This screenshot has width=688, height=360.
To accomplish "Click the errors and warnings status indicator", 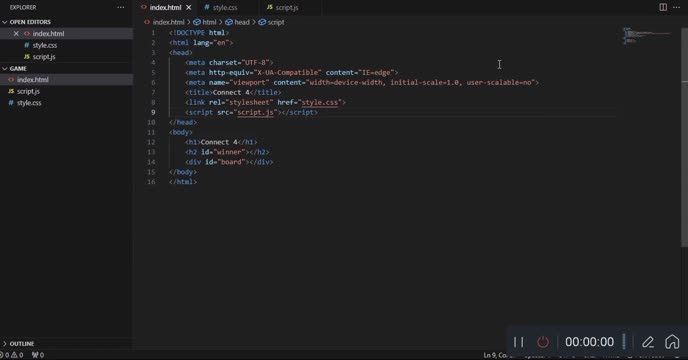I will 12,355.
